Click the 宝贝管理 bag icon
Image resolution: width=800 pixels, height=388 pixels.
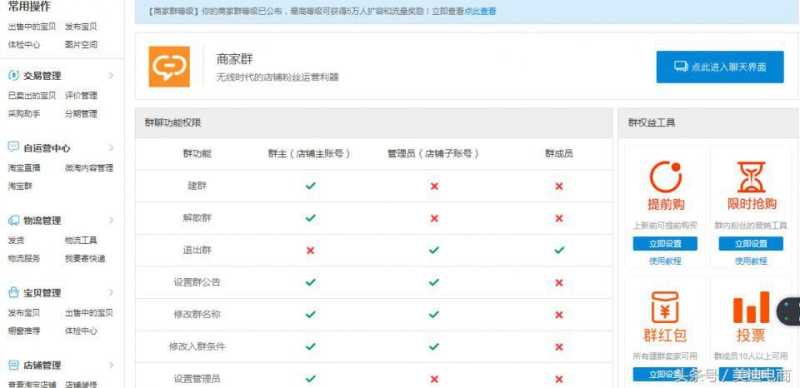(x=14, y=293)
